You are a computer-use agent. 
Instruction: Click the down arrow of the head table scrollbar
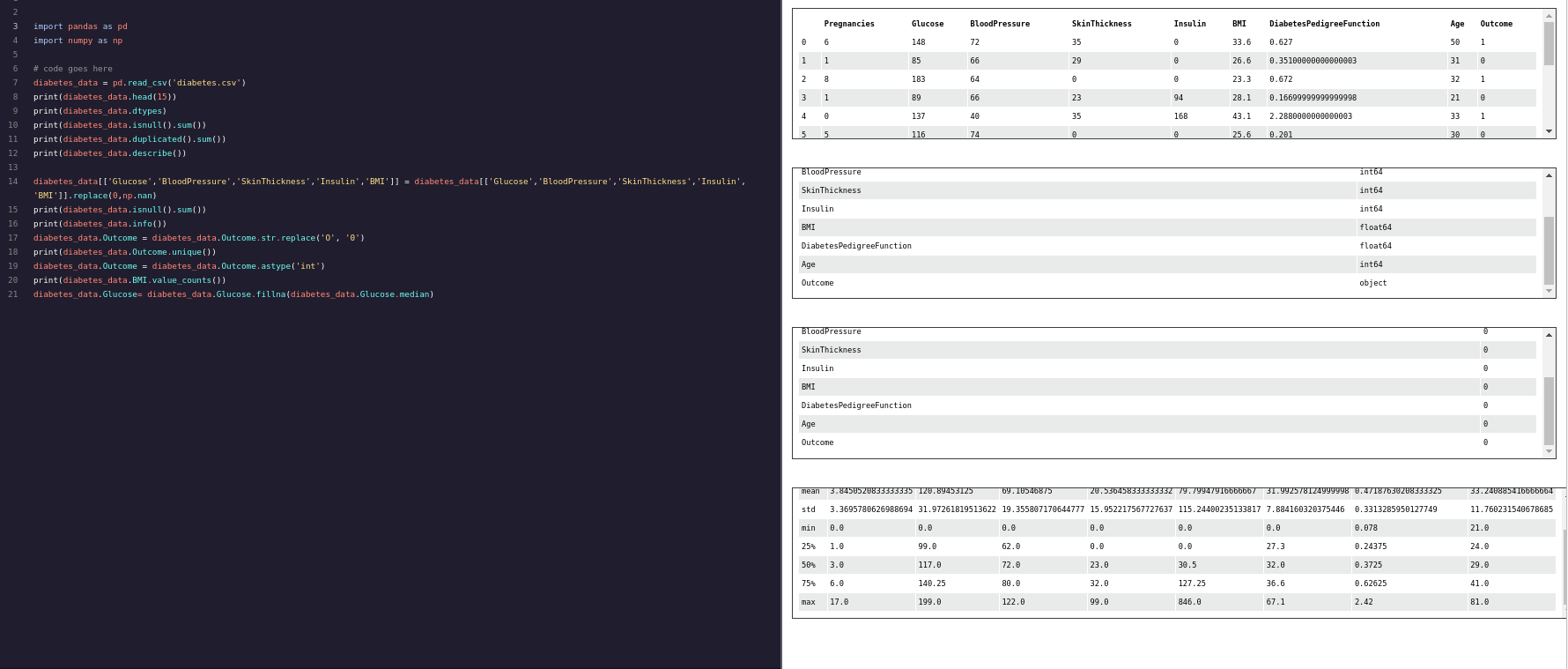[1549, 131]
